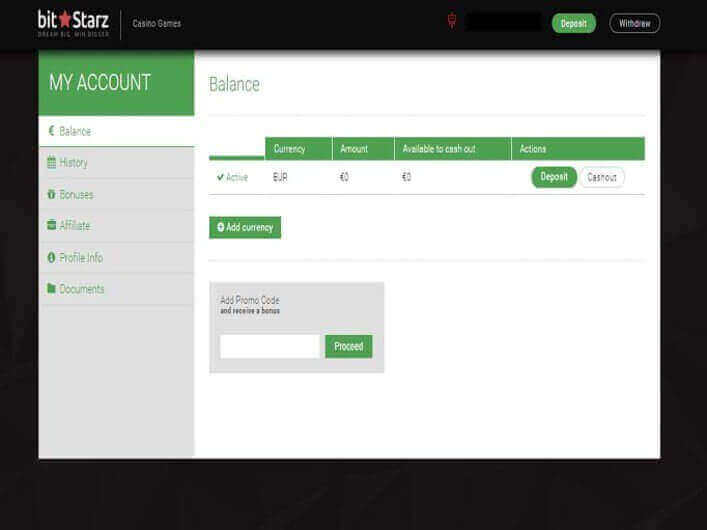Click the Active checkmark on EUR row

[220, 177]
